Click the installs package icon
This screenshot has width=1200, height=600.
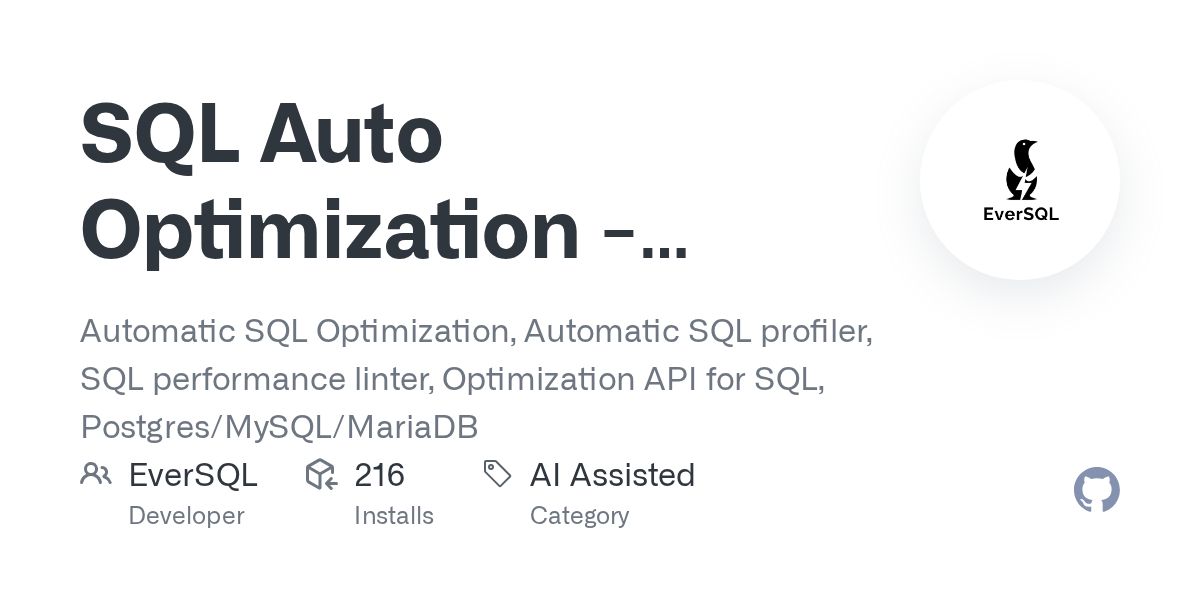(x=321, y=474)
